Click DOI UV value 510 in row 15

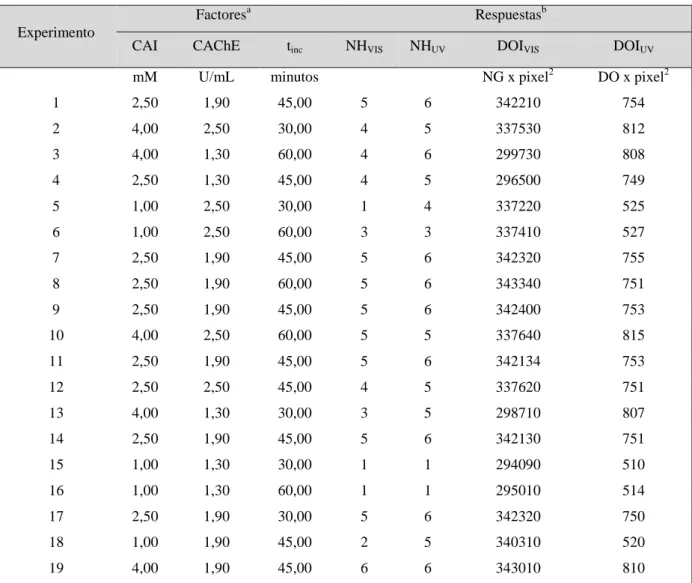pyautogui.click(x=633, y=464)
